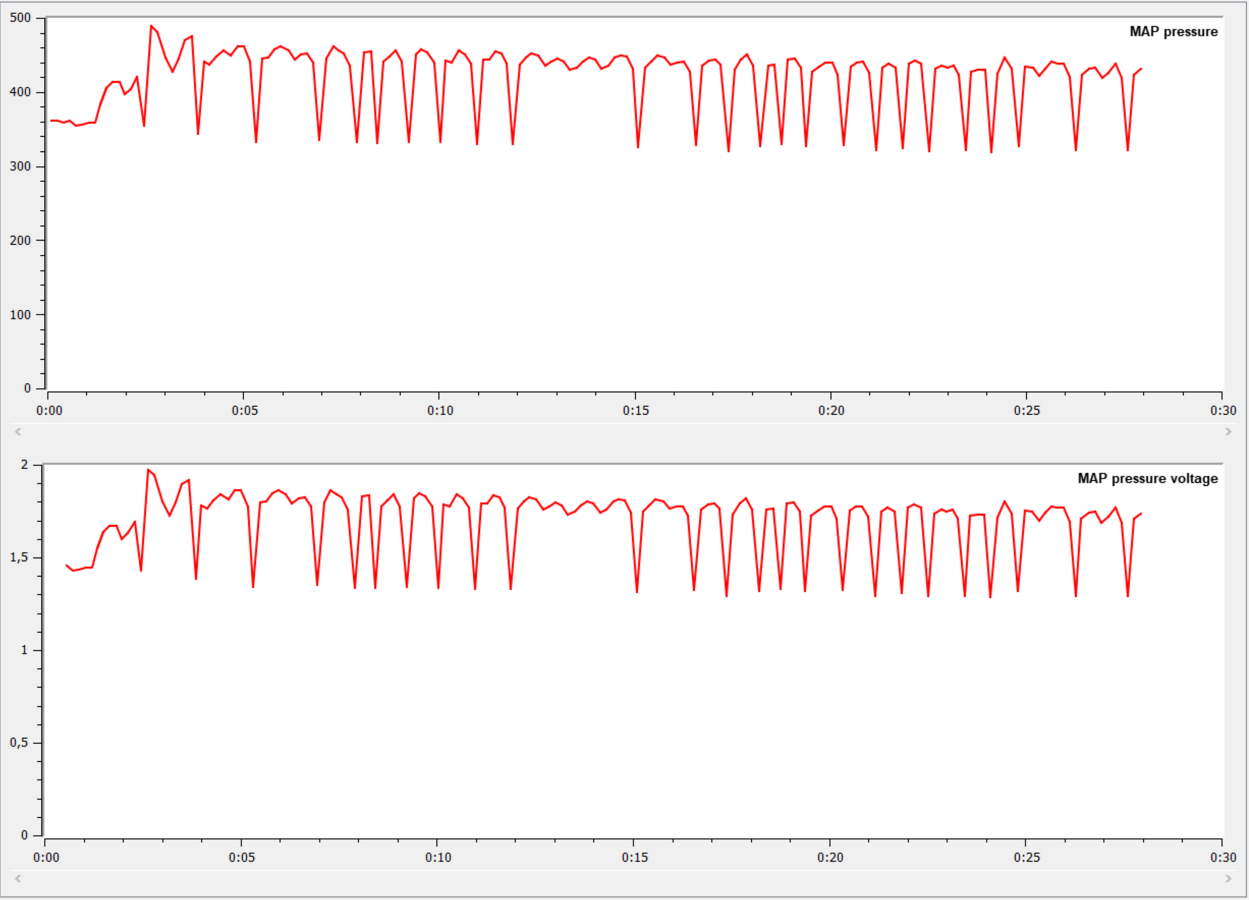Click the highest peak of MAP pressure curve

151,26
